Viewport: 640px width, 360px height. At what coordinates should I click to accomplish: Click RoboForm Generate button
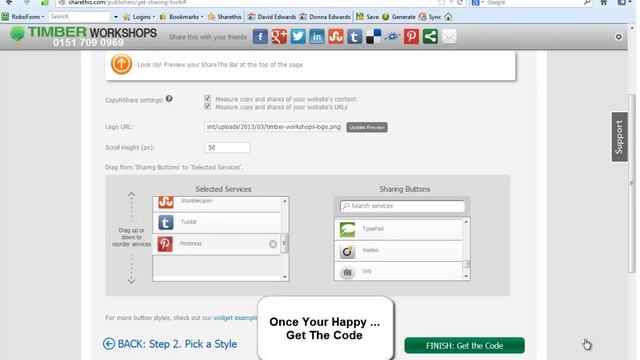(x=399, y=17)
